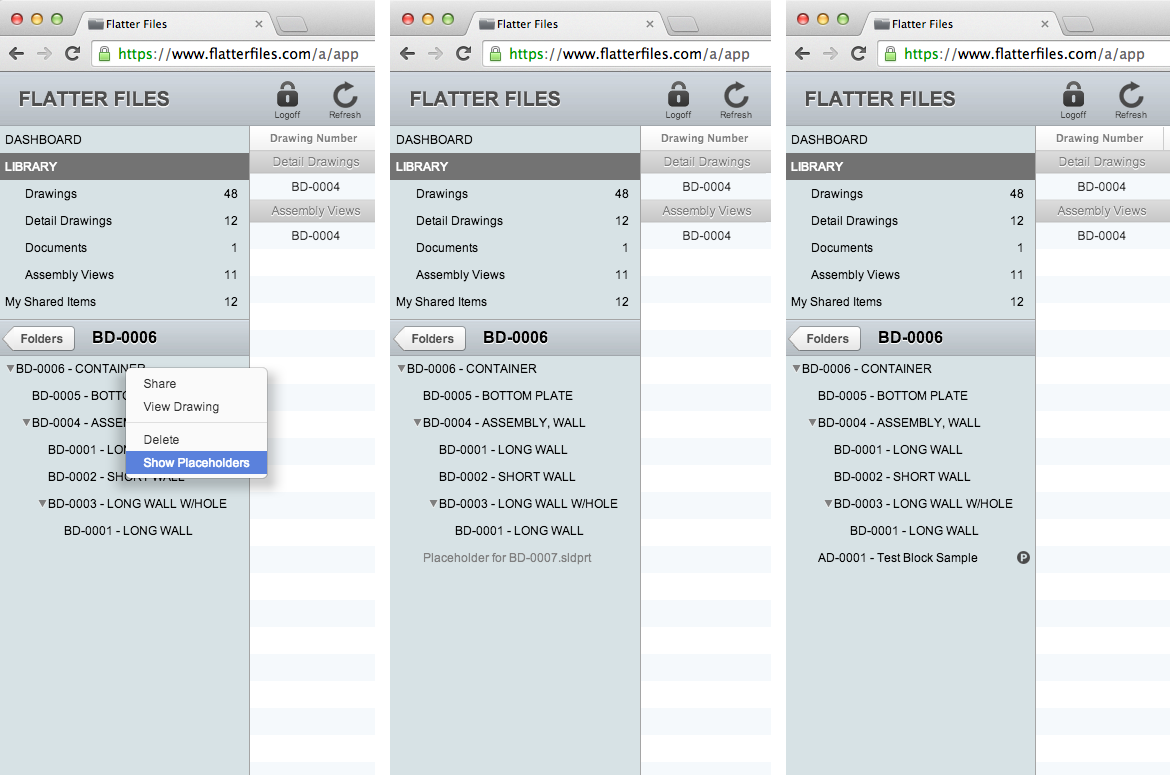This screenshot has height=775, width=1170.
Task: Click browser forward arrow in window listing AD-0001
Action: (x=830, y=54)
